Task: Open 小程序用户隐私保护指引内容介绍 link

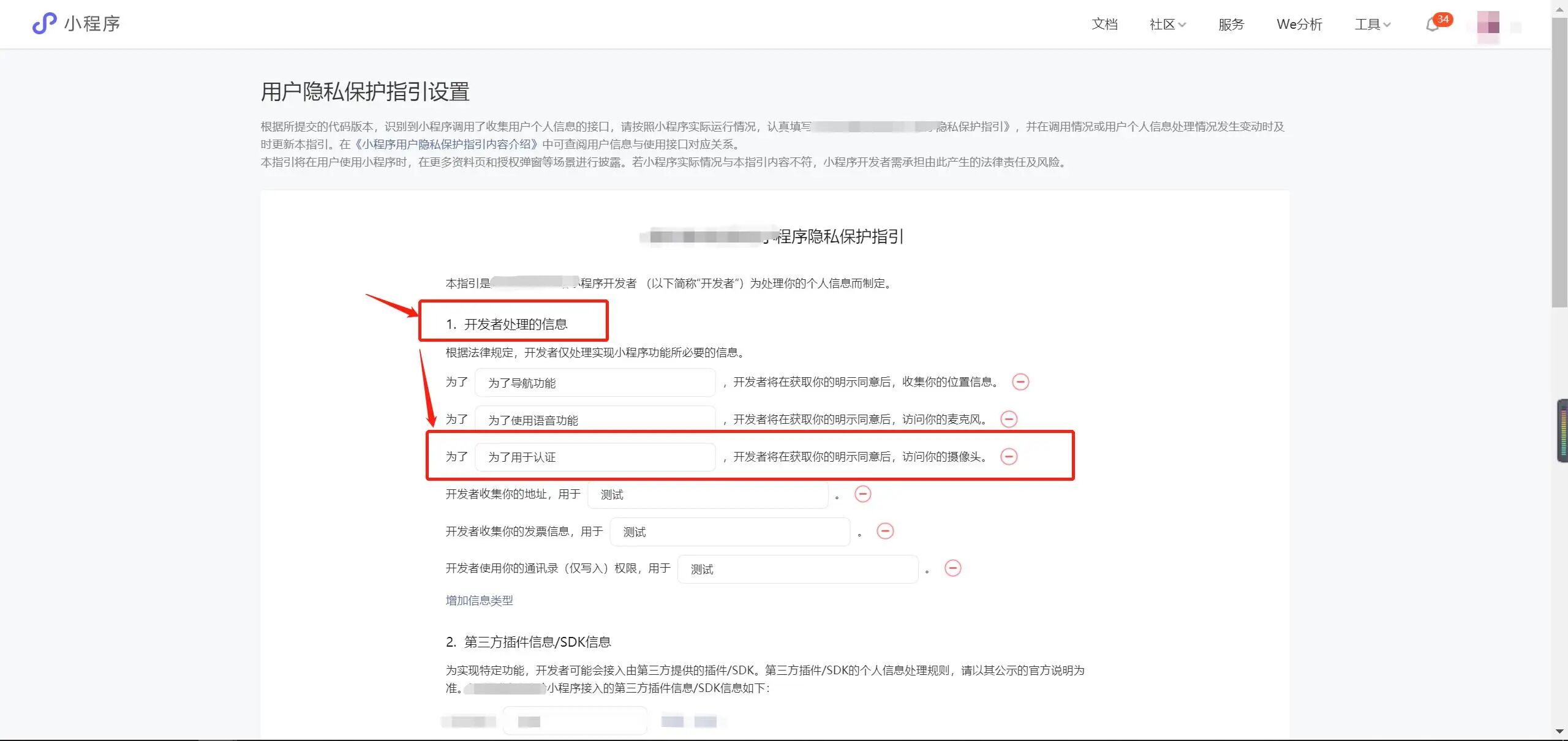Action: pyautogui.click(x=447, y=145)
